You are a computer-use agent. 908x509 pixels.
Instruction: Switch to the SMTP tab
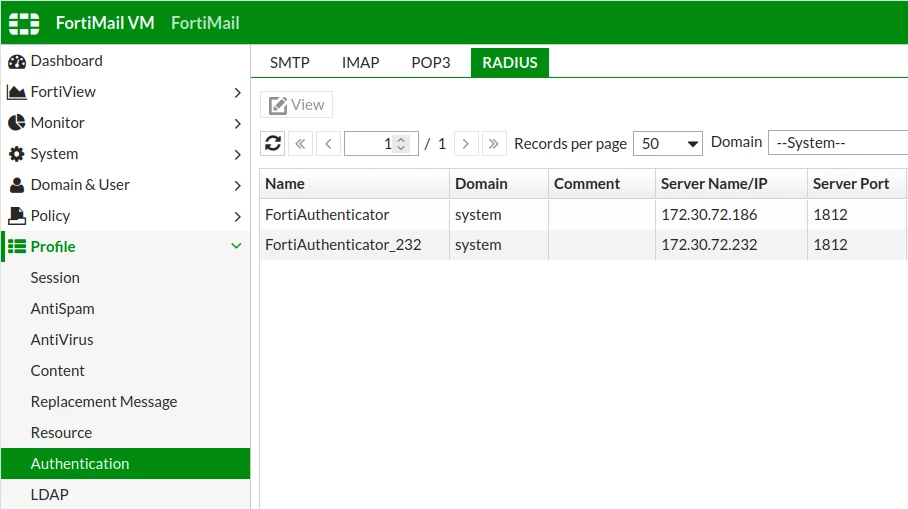tap(290, 63)
